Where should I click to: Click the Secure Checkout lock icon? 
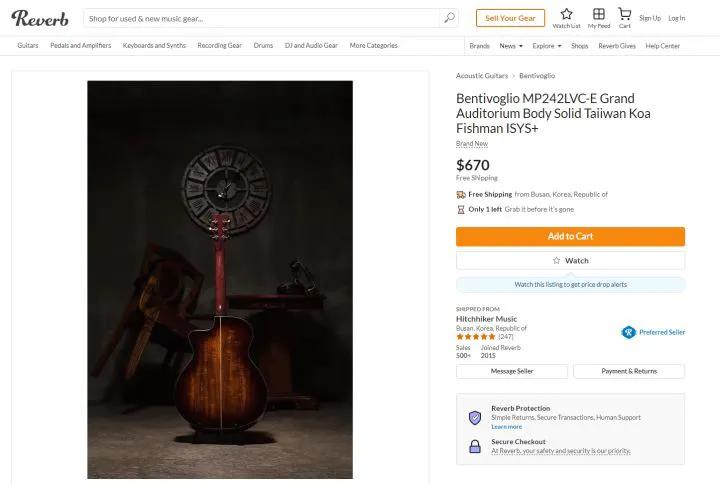[x=475, y=446]
